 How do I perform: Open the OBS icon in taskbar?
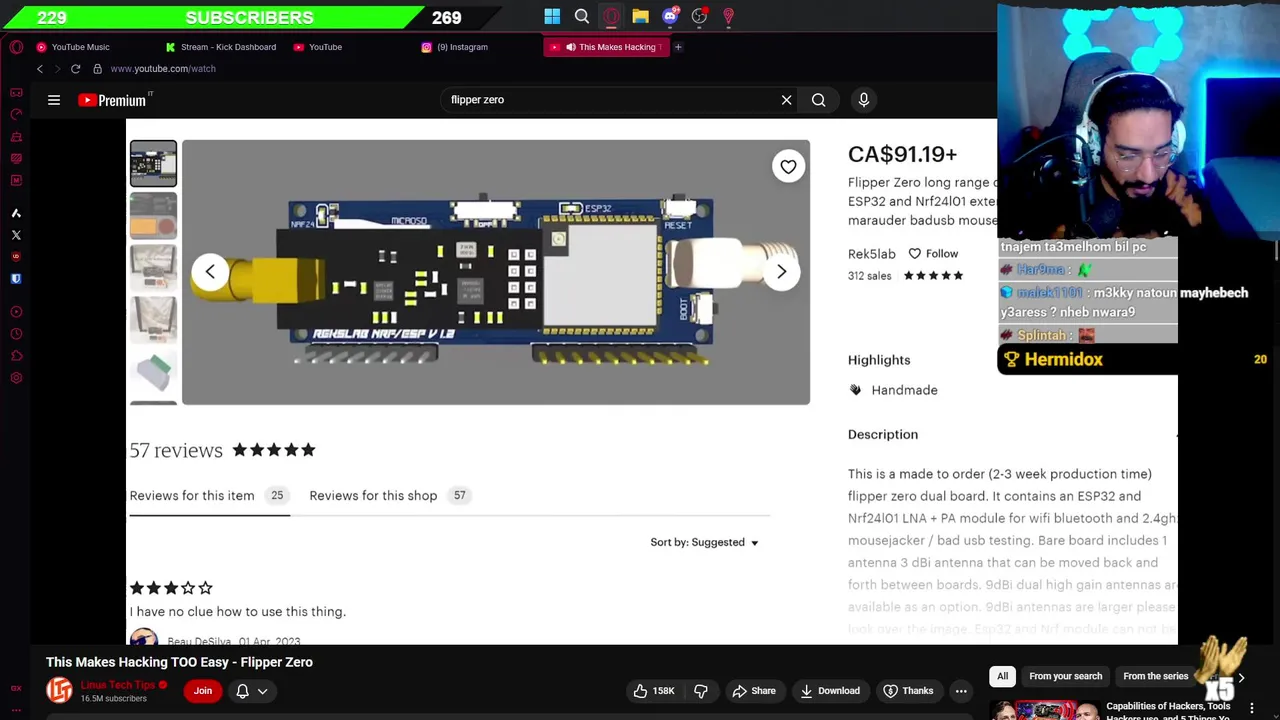point(699,16)
